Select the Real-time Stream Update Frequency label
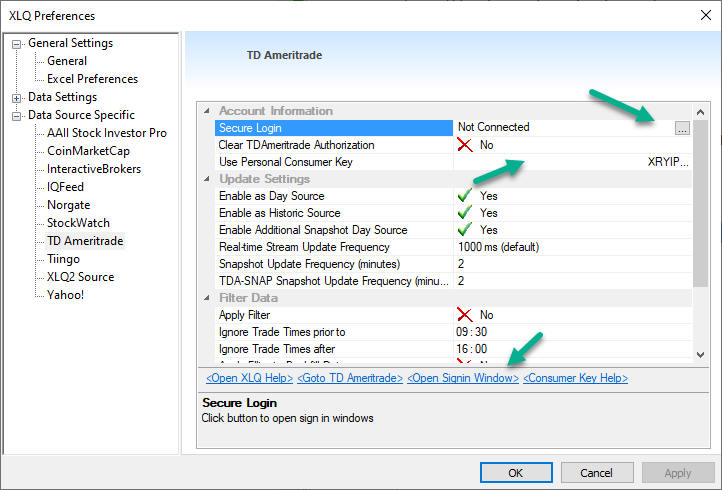Viewport: 722px width, 490px height. click(304, 247)
